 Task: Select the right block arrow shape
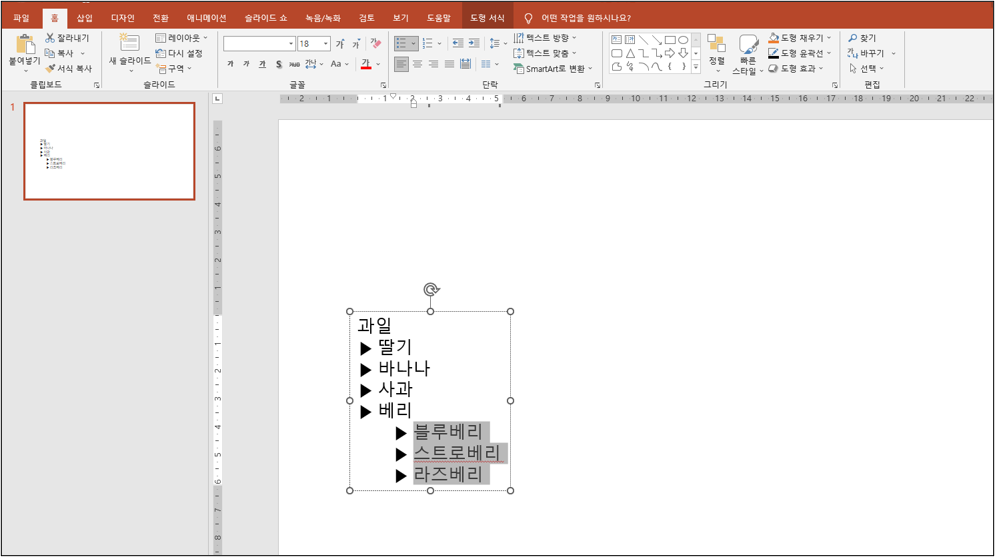coord(670,53)
